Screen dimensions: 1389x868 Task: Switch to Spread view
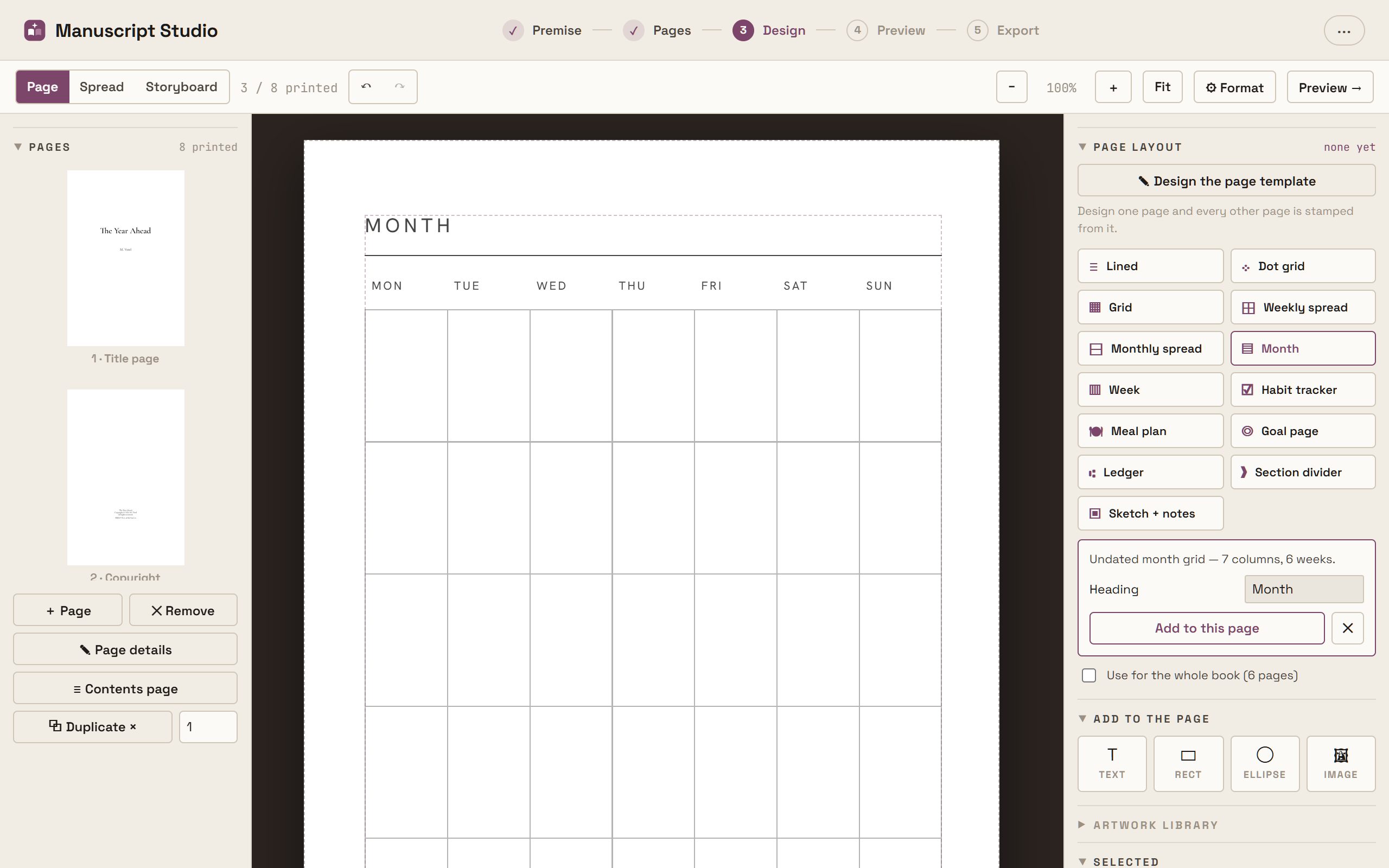101,87
